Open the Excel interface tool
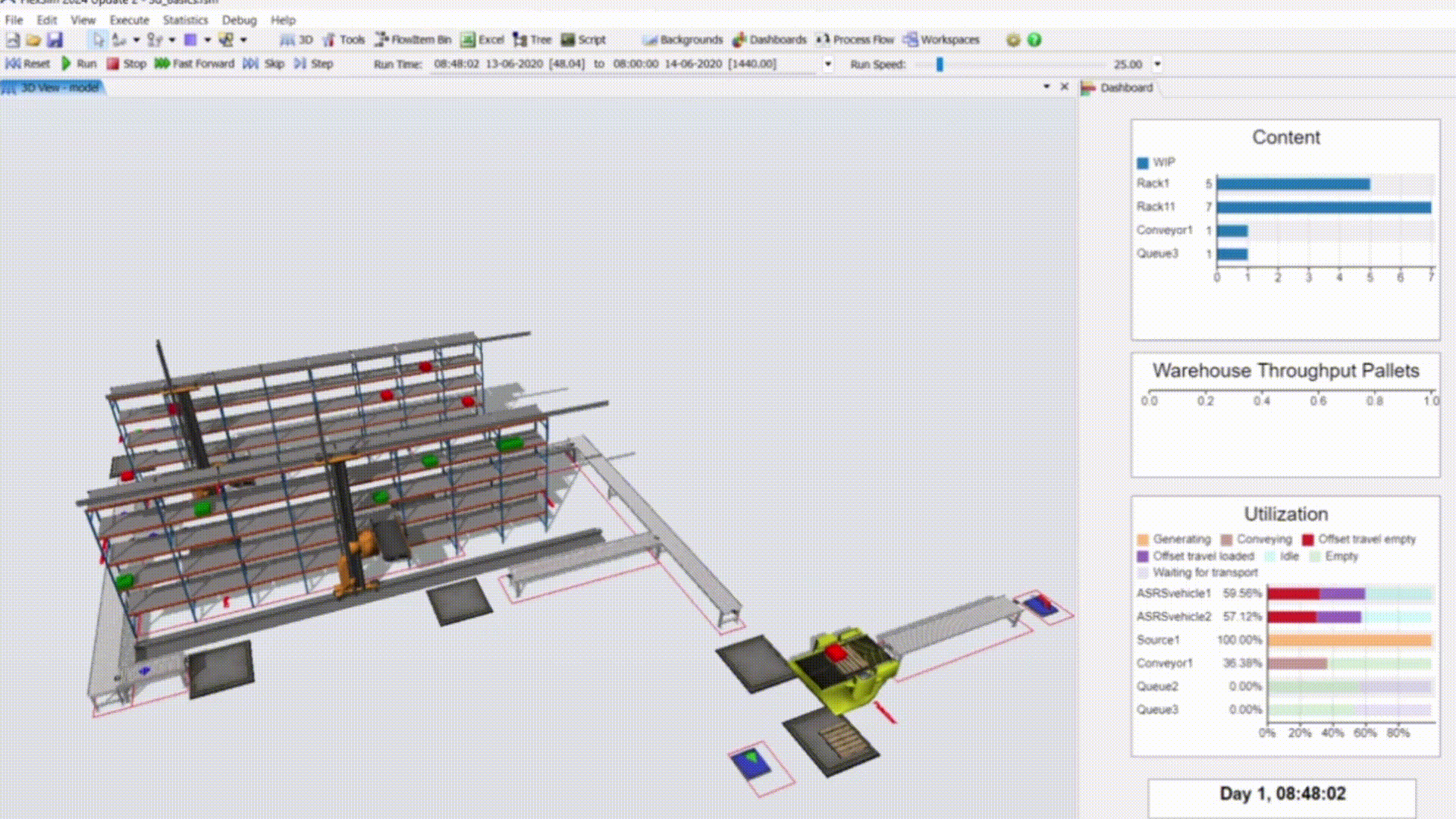 pyautogui.click(x=482, y=39)
